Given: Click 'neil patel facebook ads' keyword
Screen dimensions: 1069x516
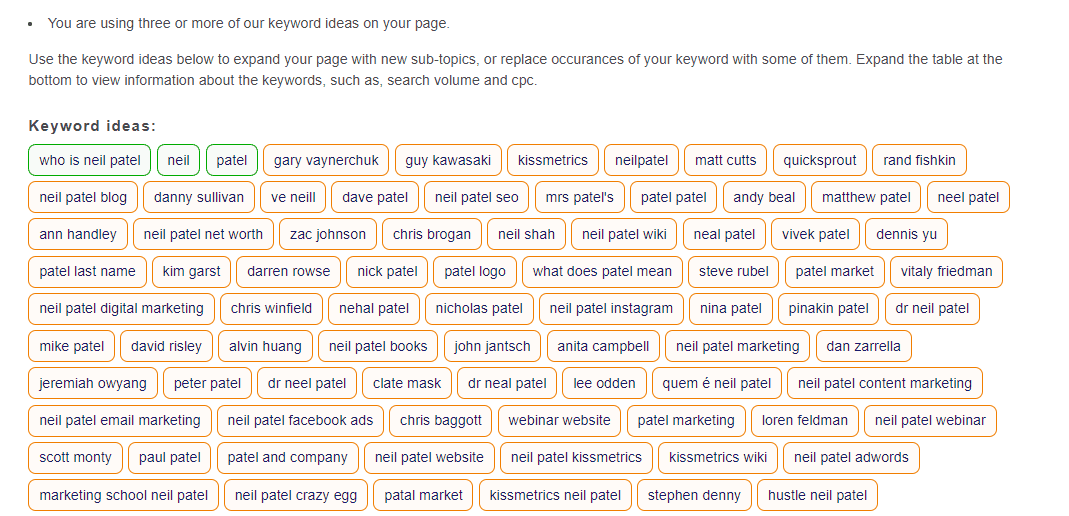Looking at the screenshot, I should click(300, 420).
